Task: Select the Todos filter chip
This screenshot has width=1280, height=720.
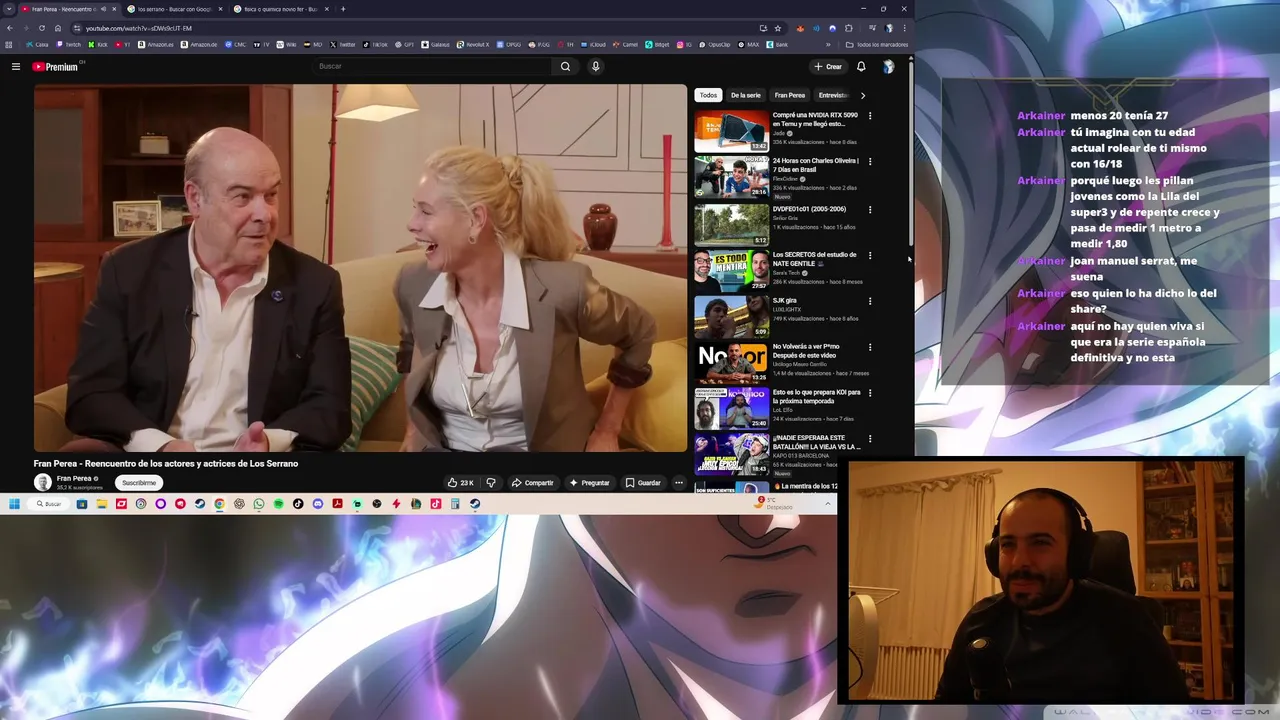Action: tap(708, 95)
